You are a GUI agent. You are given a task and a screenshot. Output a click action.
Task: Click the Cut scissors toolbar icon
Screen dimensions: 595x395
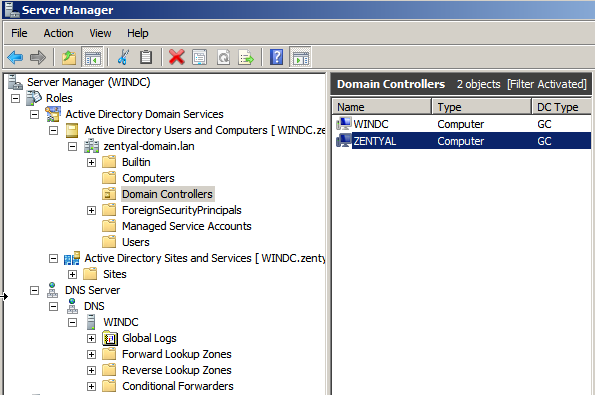(x=123, y=58)
